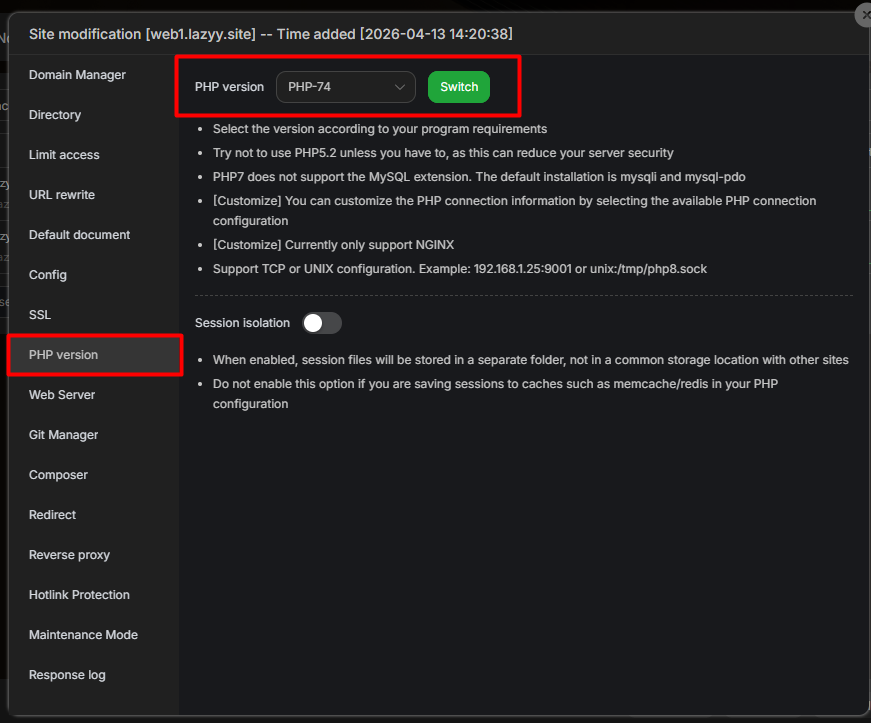
Task: Select Limit access in sidebar
Action: coord(64,155)
